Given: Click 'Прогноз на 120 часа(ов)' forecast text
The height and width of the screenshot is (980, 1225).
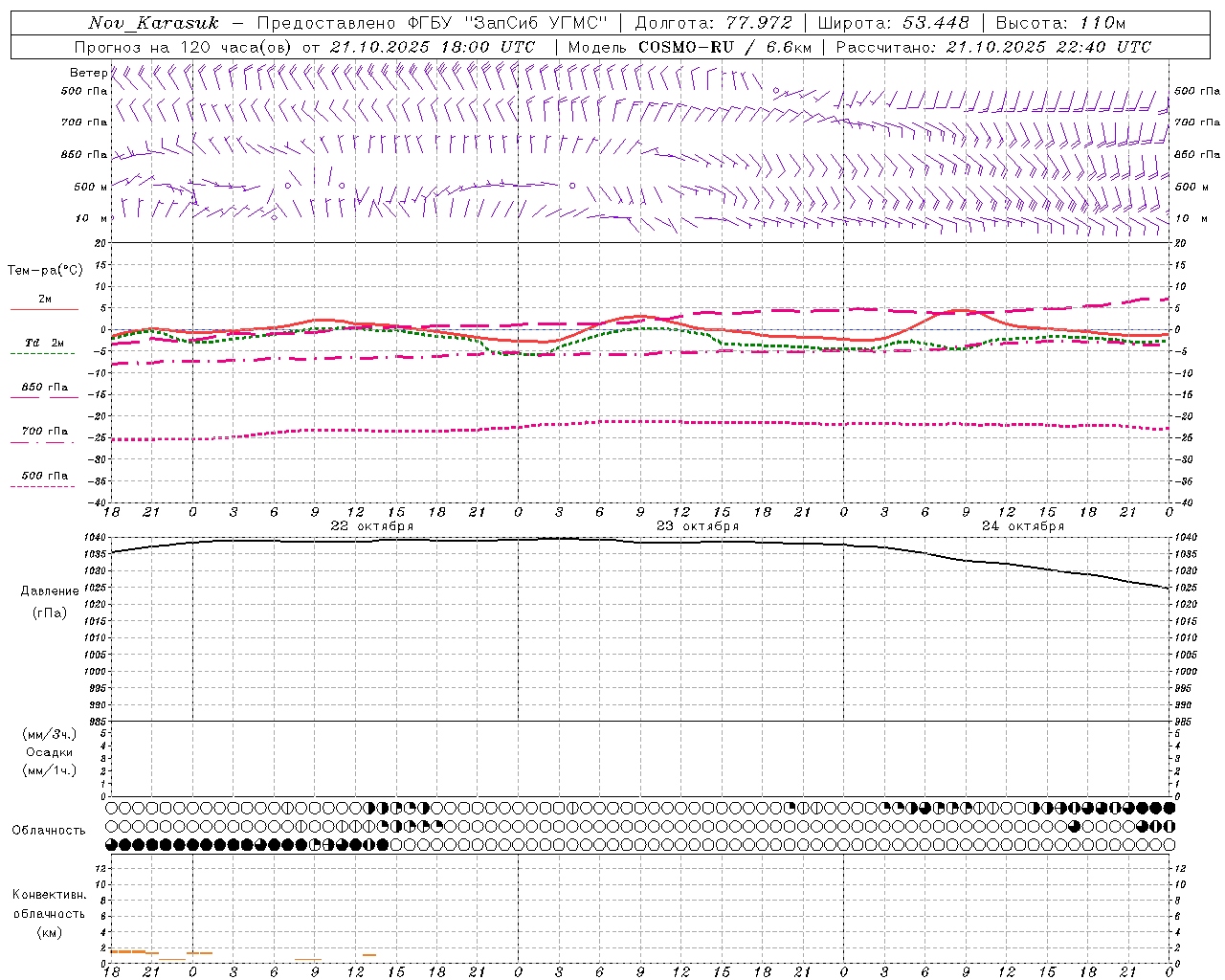Looking at the screenshot, I should [184, 47].
